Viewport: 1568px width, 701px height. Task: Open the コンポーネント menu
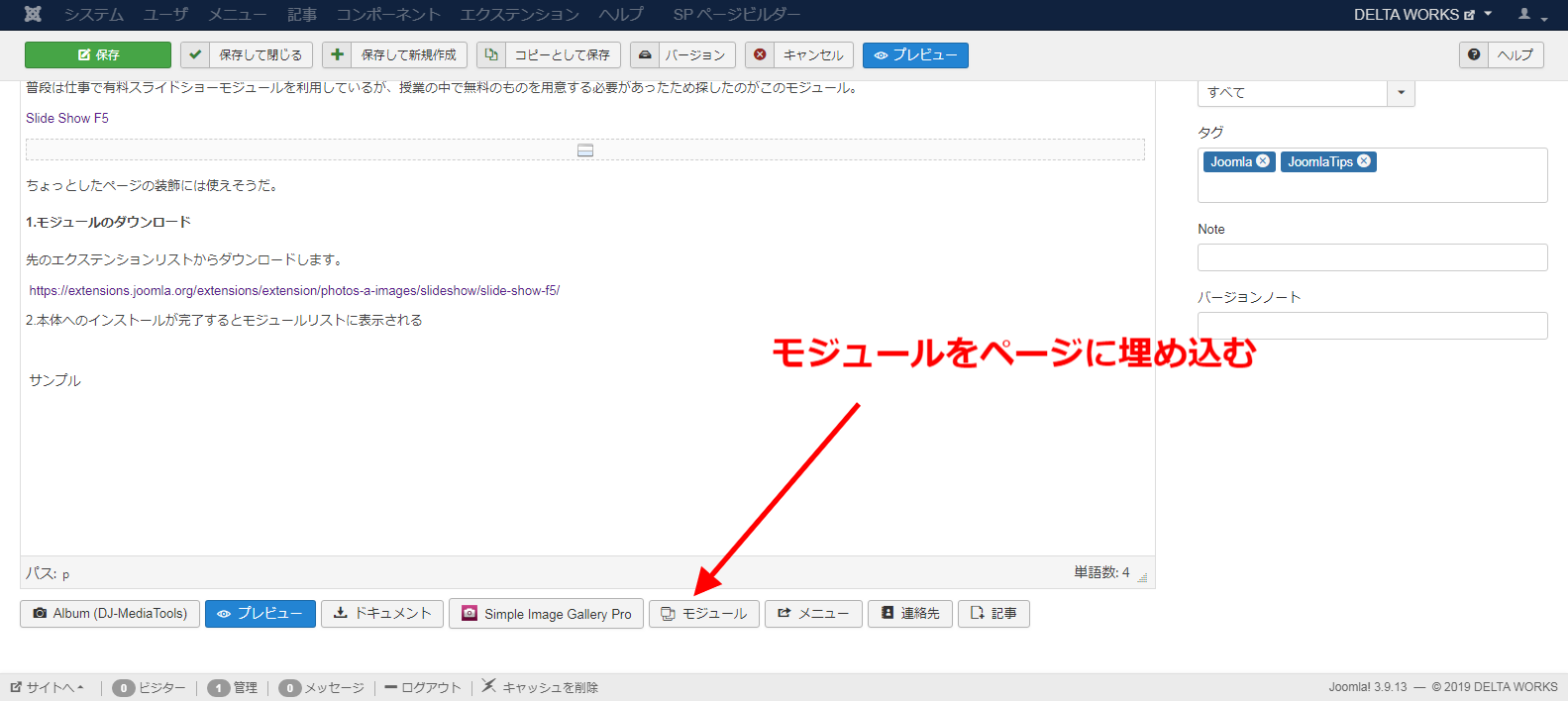388,14
